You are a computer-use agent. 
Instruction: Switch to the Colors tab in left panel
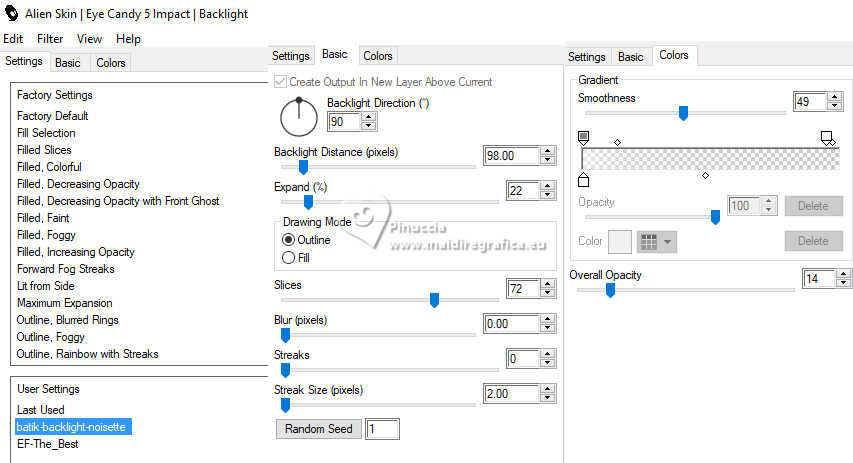[111, 62]
